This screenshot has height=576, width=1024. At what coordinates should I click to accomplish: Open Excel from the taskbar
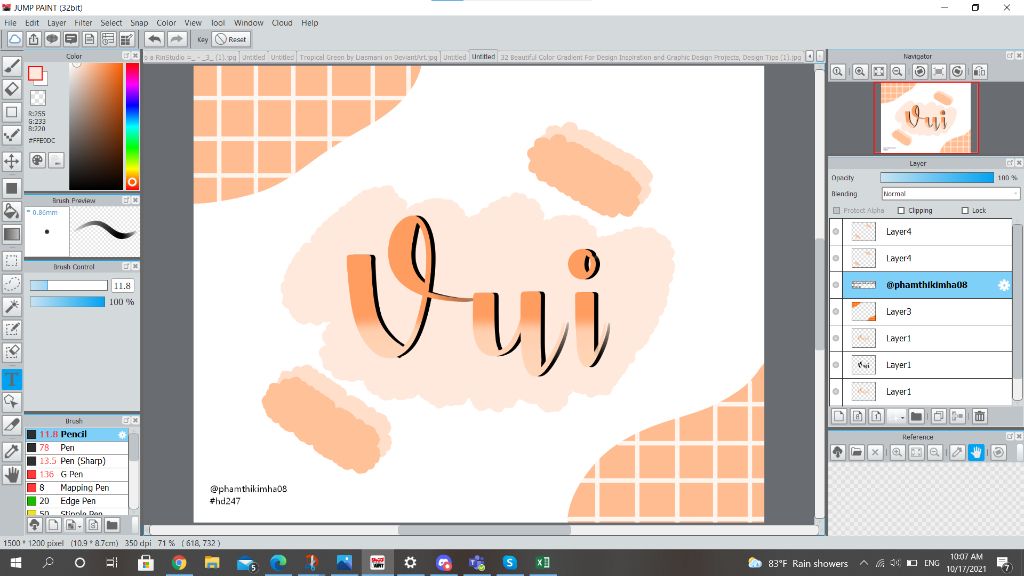click(543, 562)
